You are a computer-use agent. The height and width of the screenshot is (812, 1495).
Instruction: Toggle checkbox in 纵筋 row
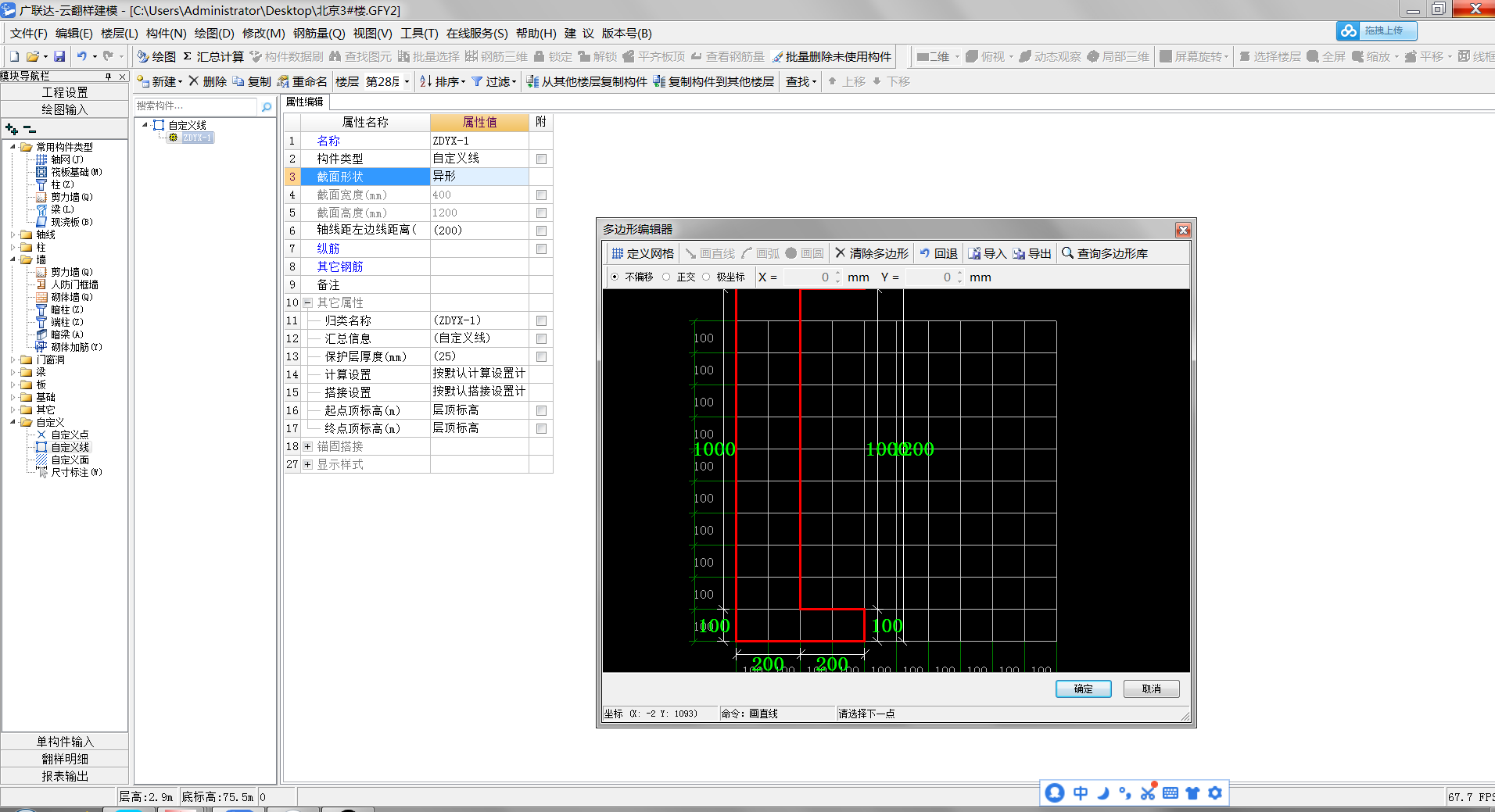pos(541,249)
